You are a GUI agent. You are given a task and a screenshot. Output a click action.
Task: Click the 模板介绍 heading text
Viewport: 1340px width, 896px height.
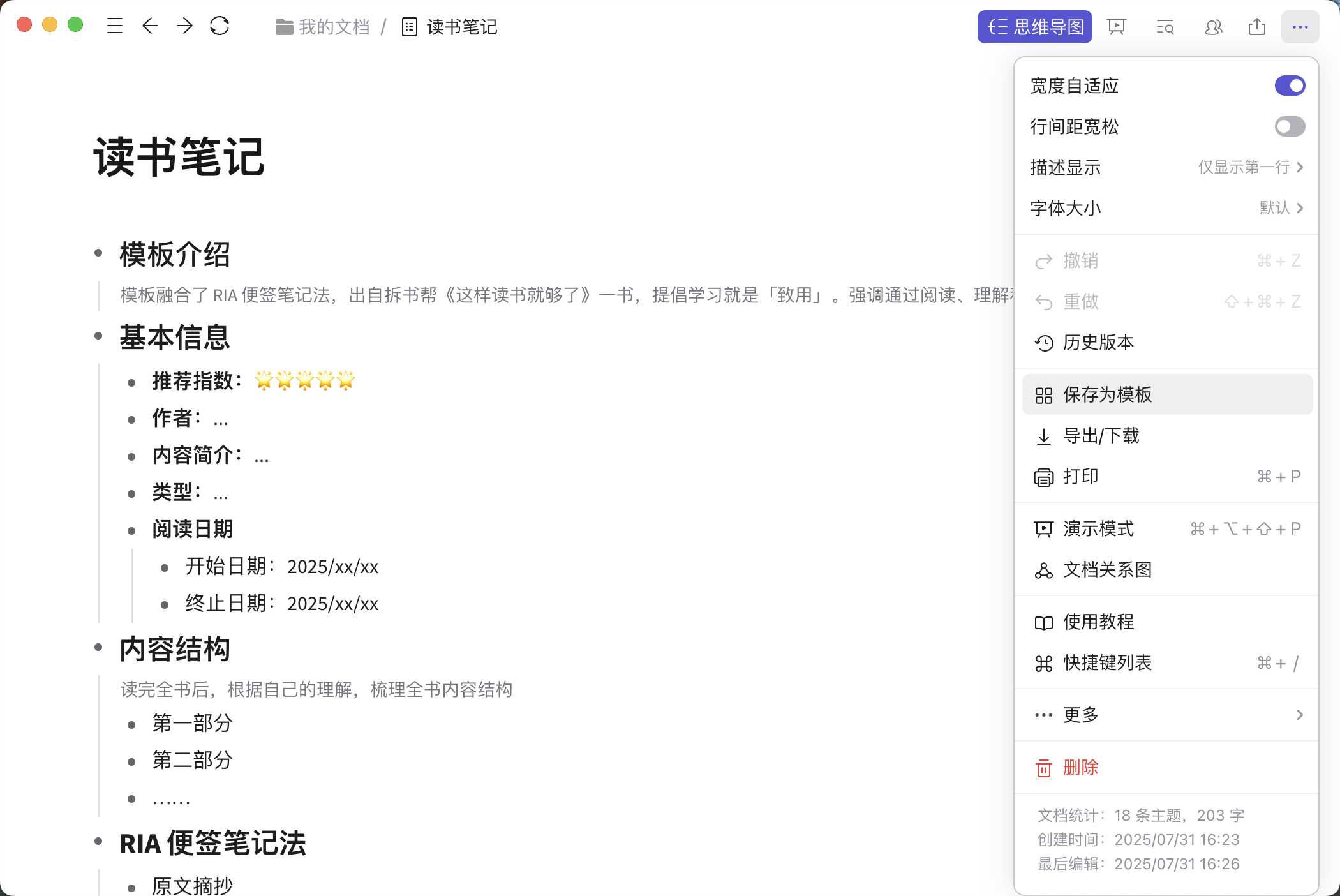175,255
